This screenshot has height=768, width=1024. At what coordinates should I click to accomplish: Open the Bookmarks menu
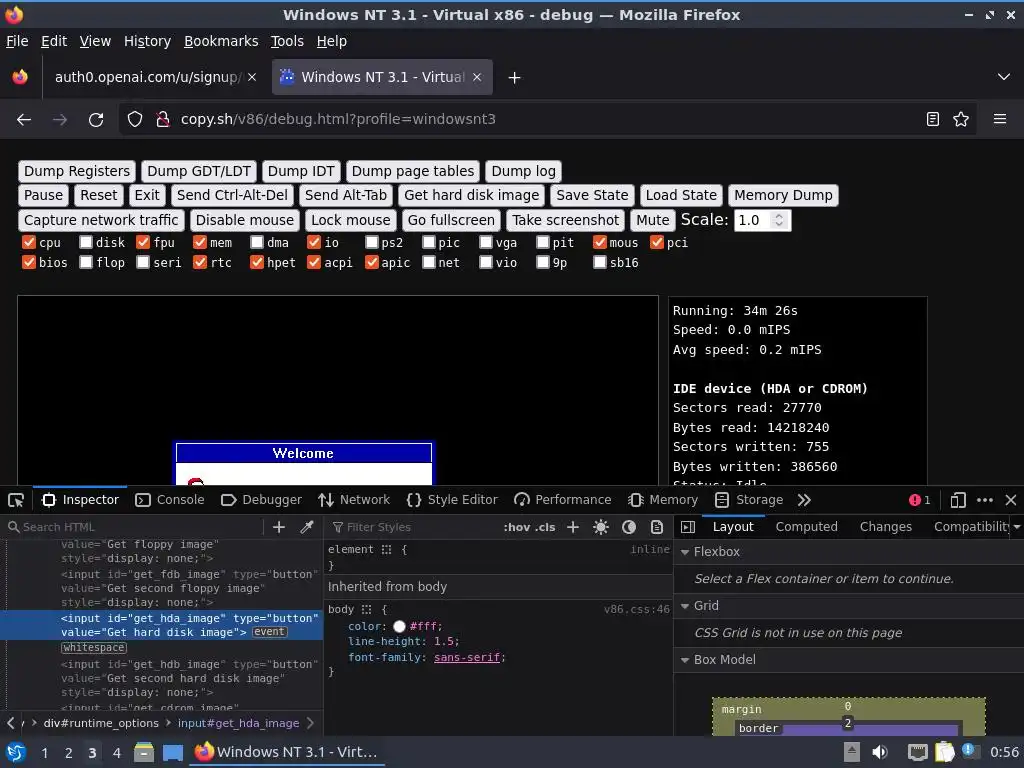pyautogui.click(x=221, y=41)
